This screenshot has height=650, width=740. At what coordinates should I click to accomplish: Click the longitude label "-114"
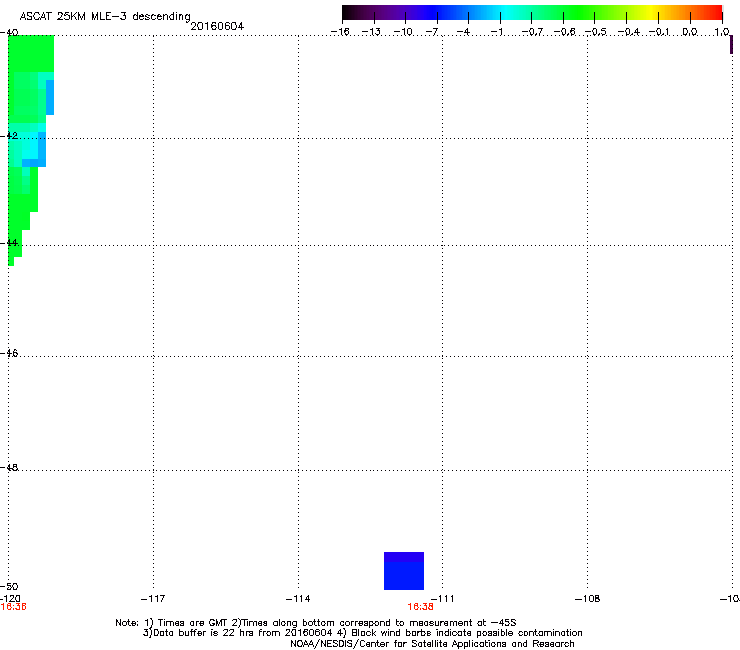[x=298, y=599]
